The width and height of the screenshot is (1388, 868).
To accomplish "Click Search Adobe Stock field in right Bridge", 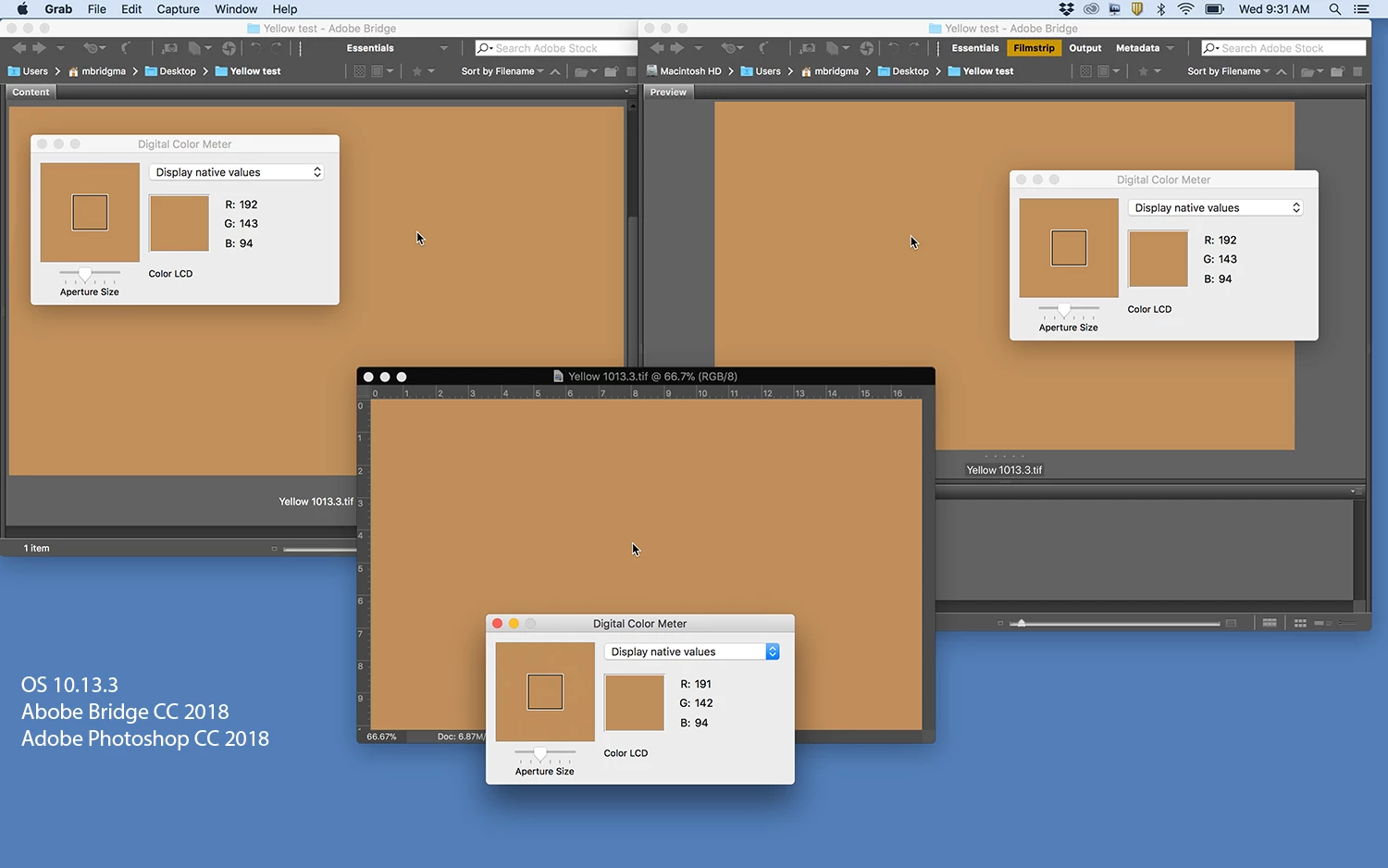I will (x=1283, y=48).
